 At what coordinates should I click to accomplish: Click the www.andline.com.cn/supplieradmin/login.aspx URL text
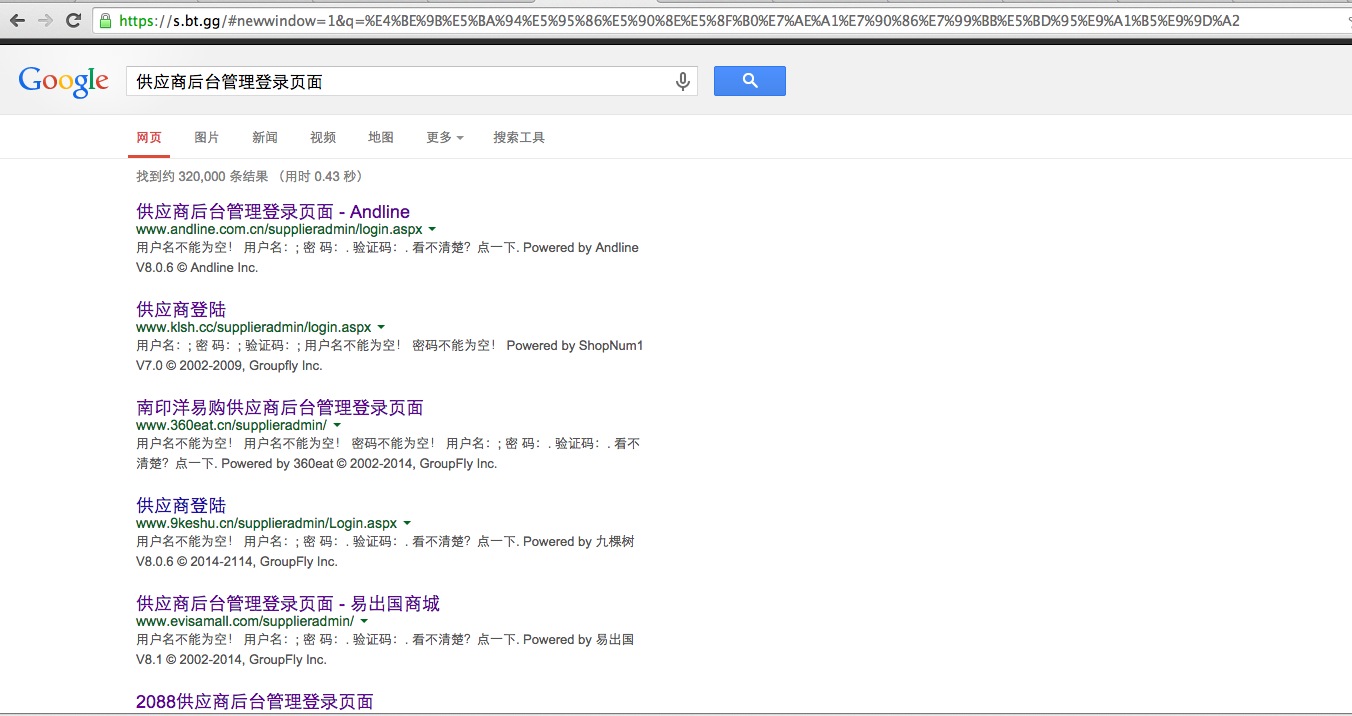[279, 230]
